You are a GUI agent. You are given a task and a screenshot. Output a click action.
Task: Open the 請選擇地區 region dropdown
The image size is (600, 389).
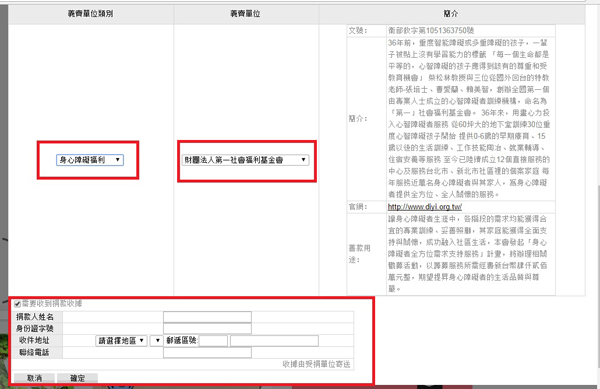(121, 340)
